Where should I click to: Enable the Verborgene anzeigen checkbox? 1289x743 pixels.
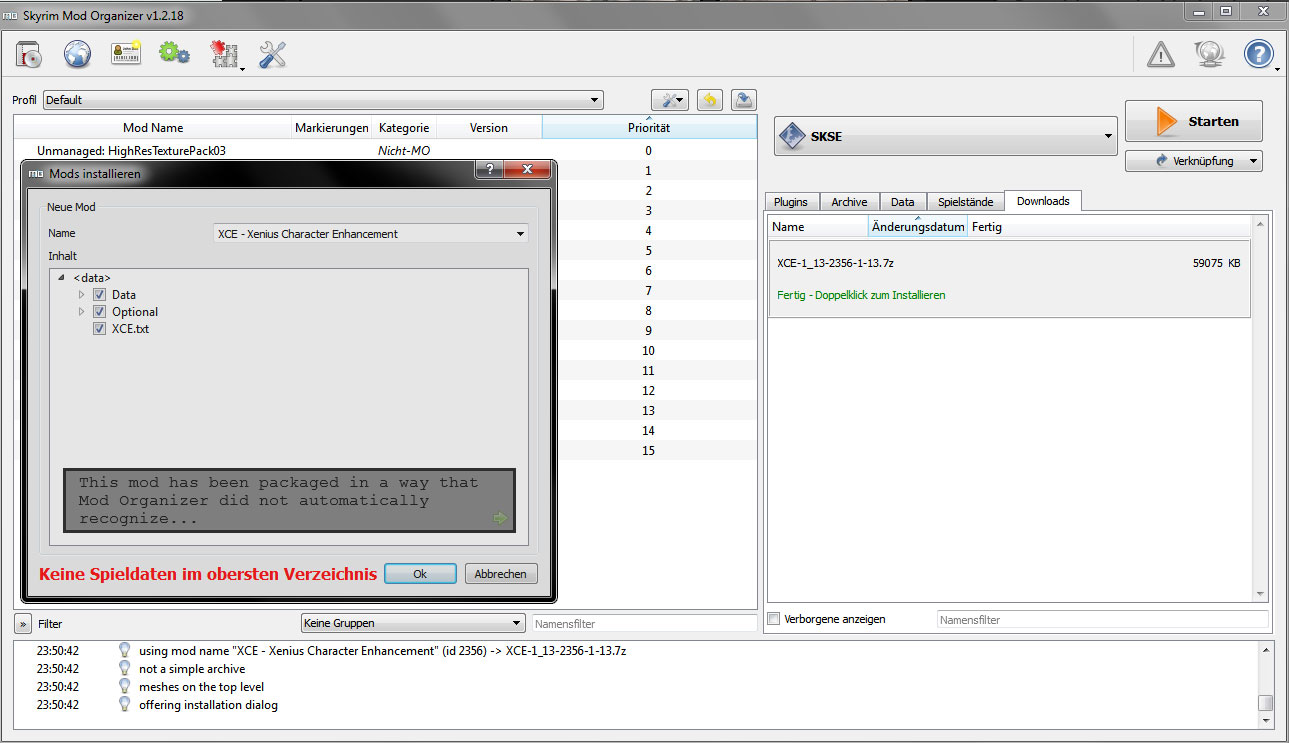773,619
